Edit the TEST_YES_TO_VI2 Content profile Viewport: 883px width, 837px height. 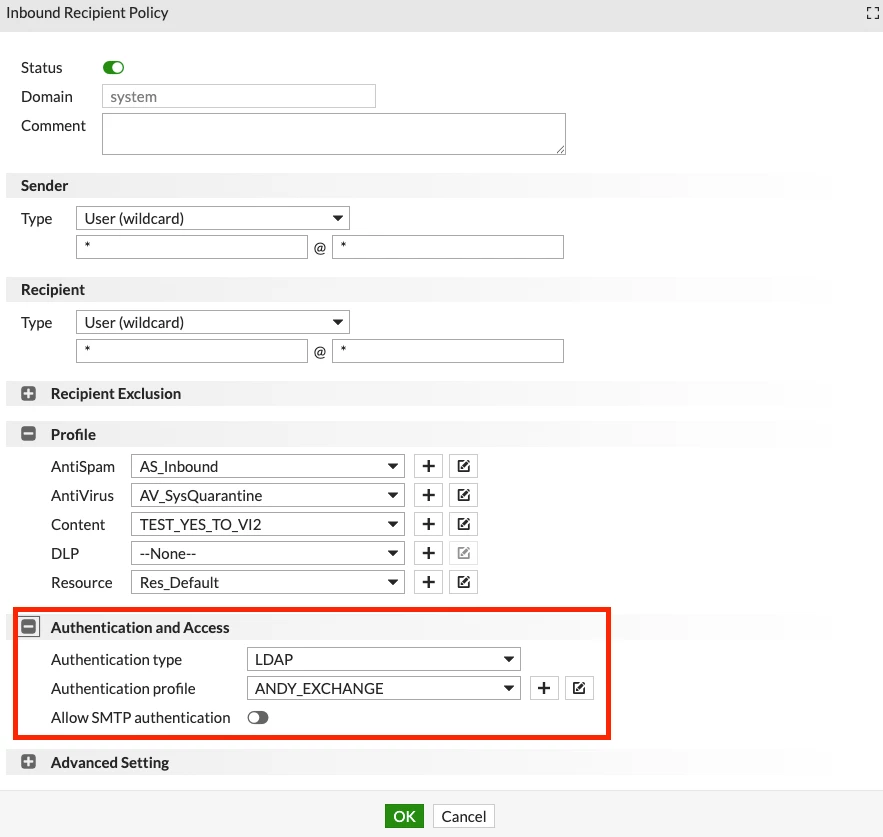point(463,524)
